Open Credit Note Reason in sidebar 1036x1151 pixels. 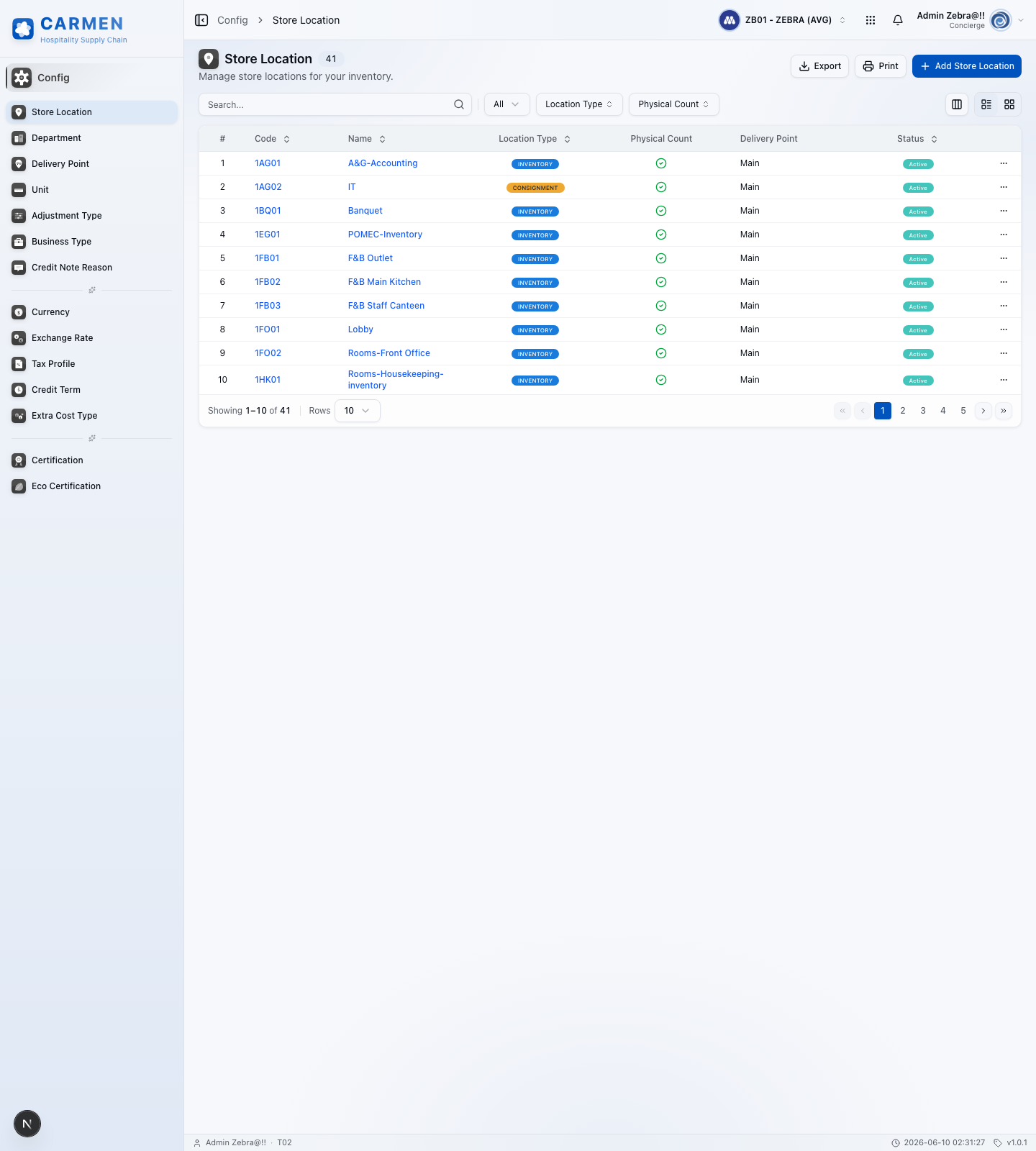[x=92, y=268]
